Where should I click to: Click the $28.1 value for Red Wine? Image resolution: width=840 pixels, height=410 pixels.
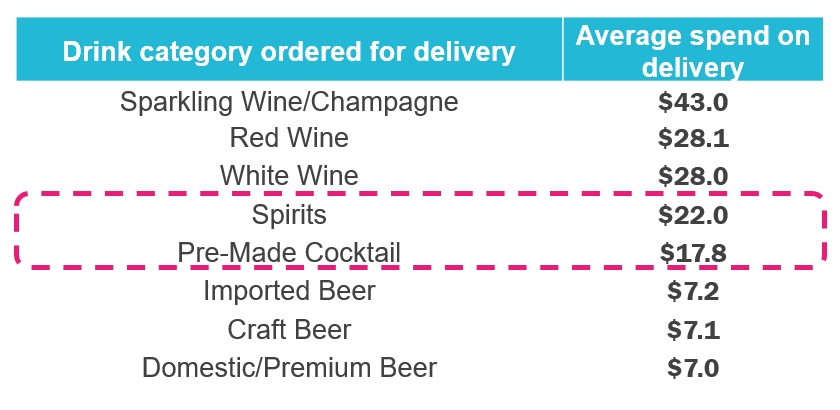(693, 138)
